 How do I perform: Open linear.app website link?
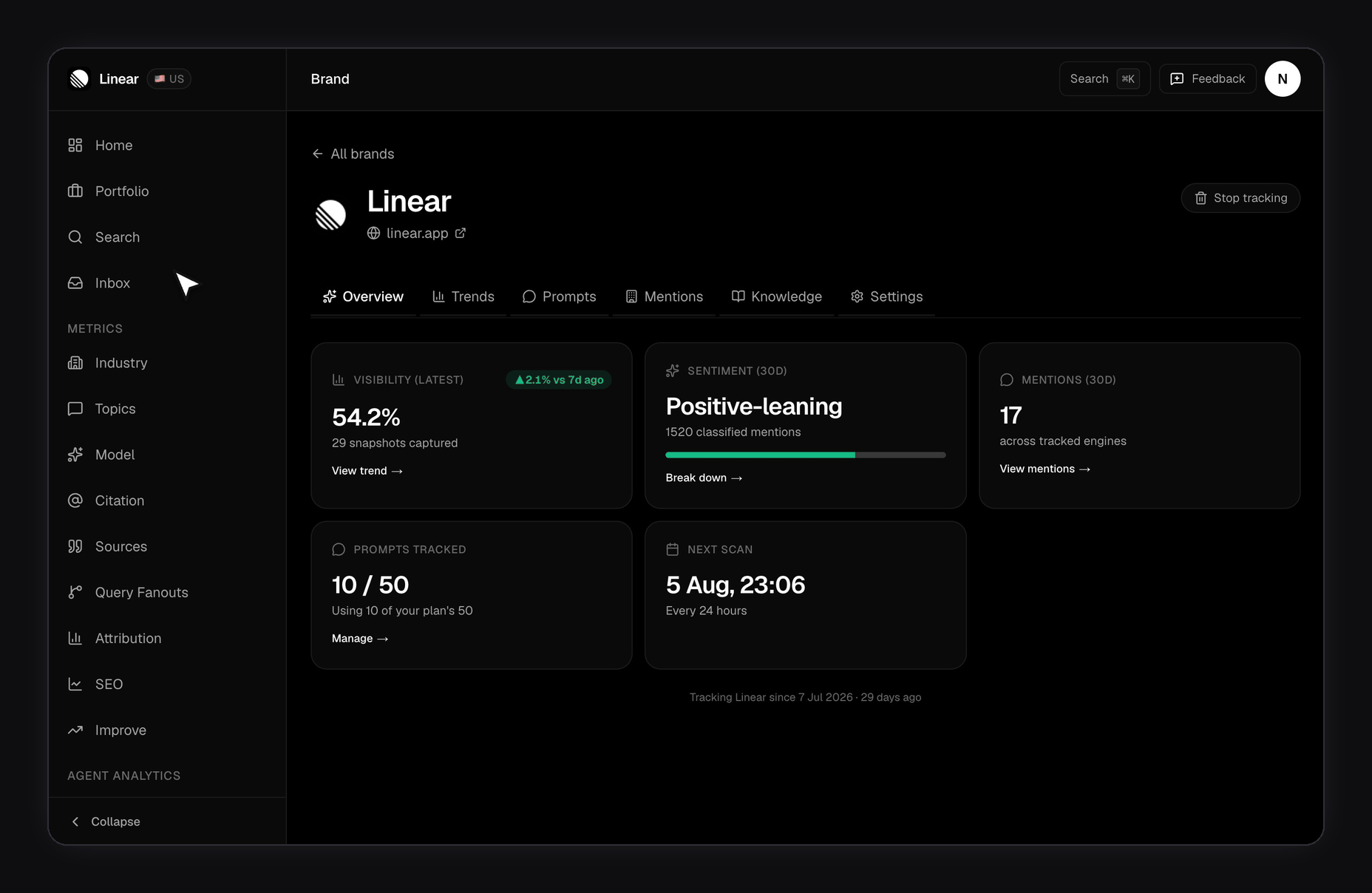(x=417, y=233)
